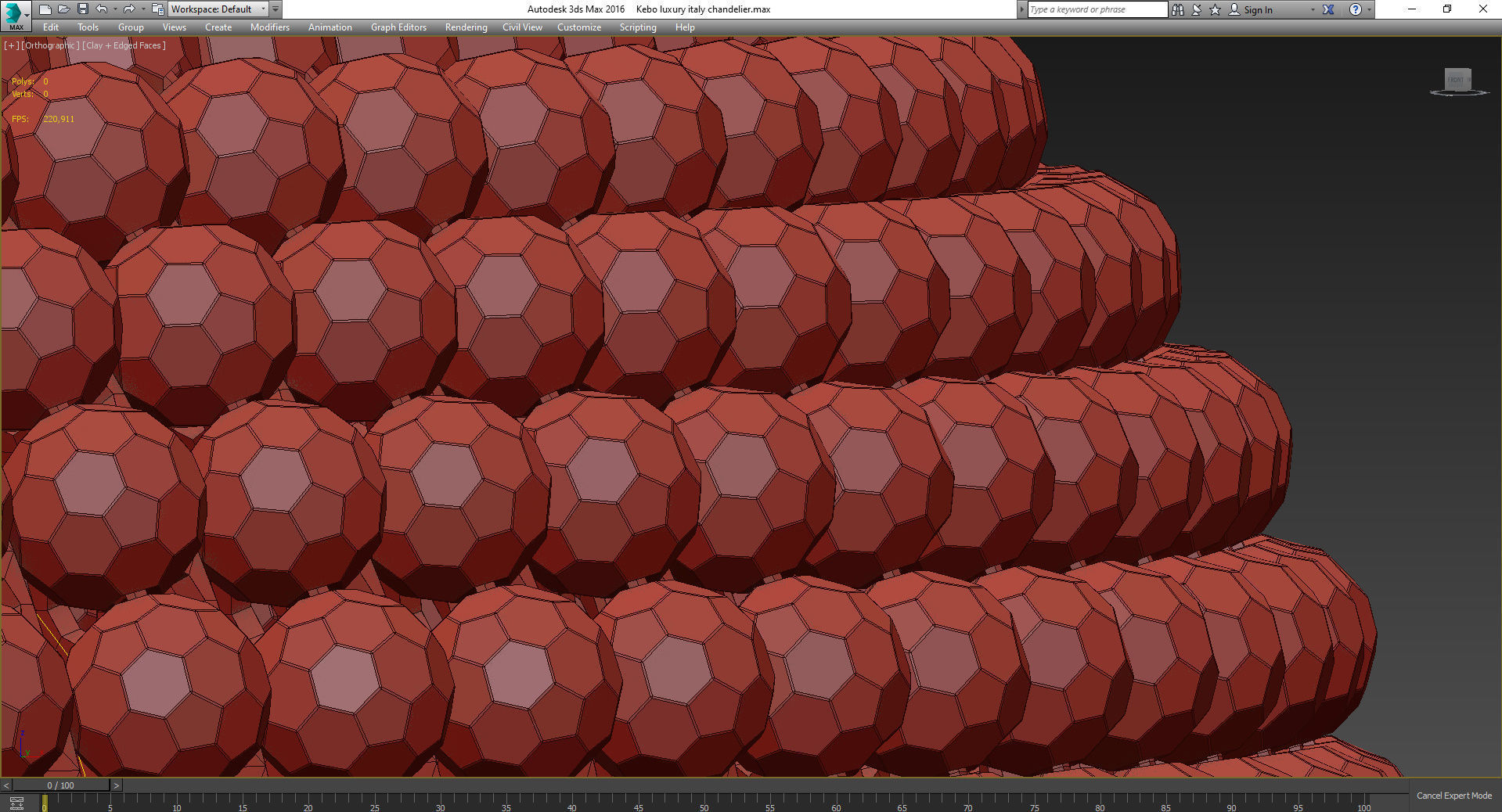Open the Create menu
This screenshot has height=812, width=1502.
pos(218,27)
